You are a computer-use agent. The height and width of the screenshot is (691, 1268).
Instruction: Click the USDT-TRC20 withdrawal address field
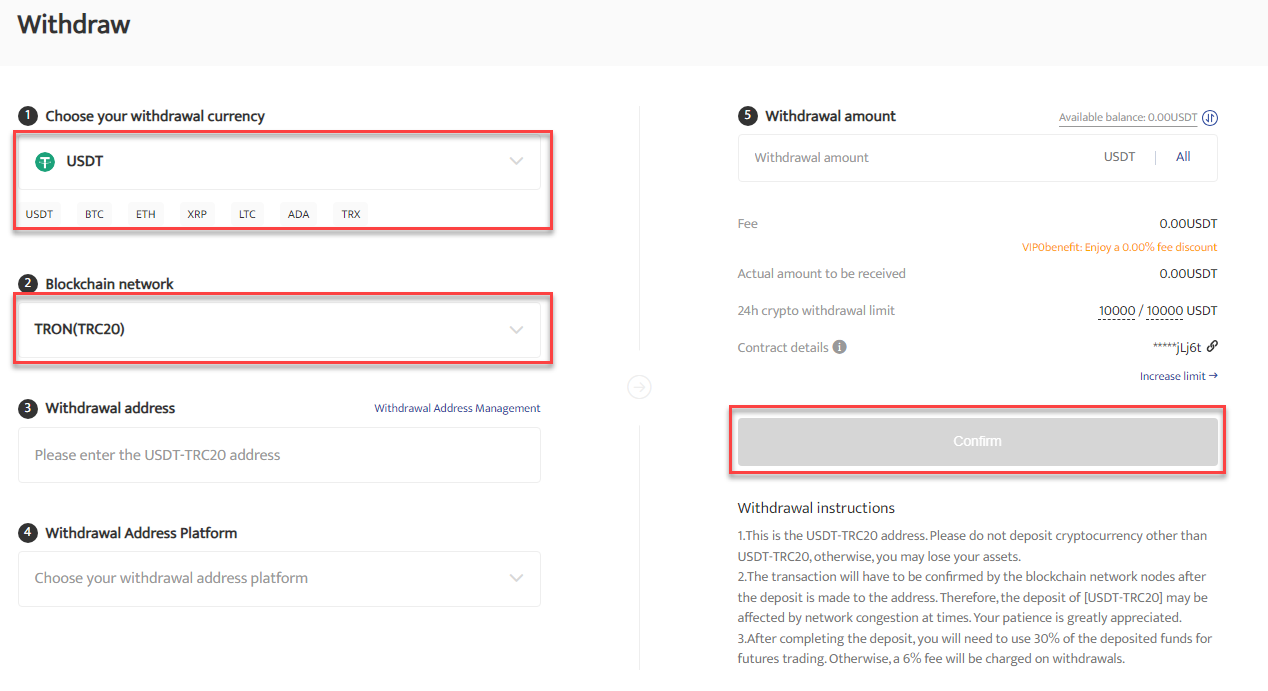tap(279, 455)
